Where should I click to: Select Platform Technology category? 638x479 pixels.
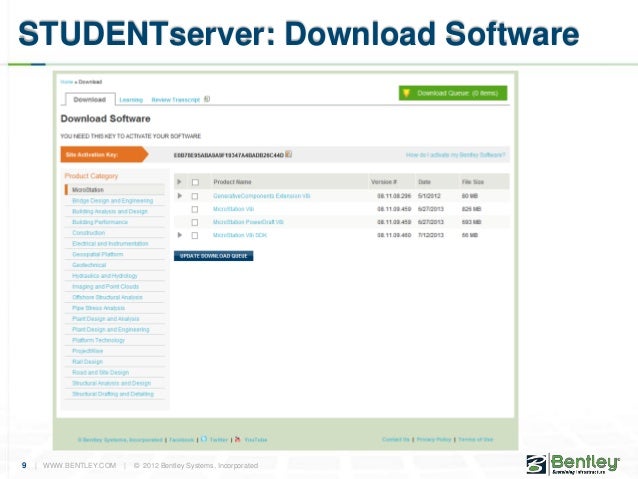(x=98, y=340)
